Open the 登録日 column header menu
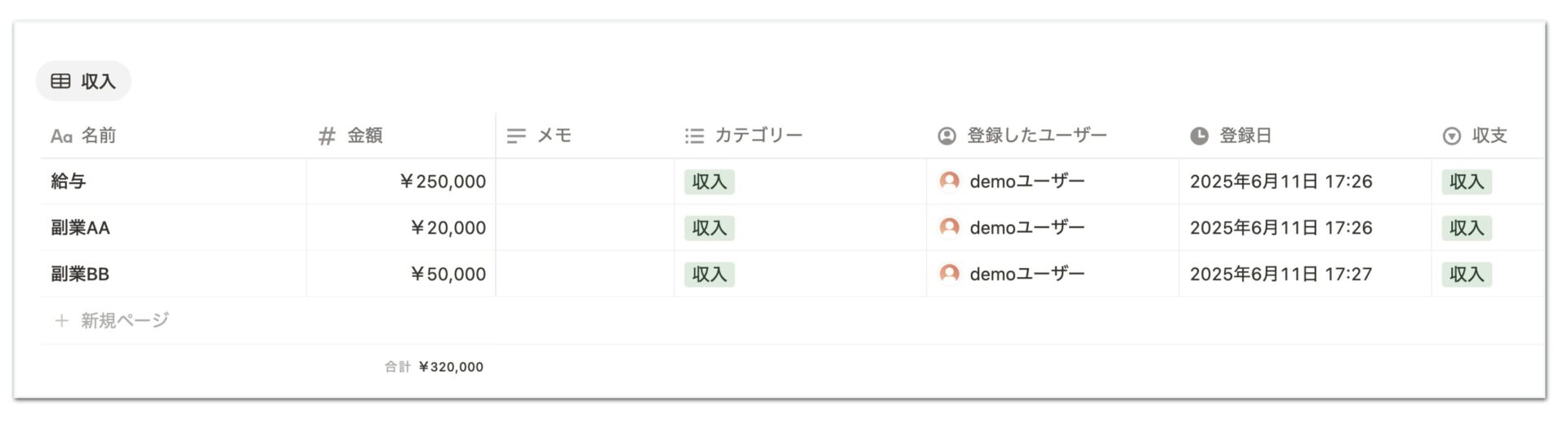 pos(1305,136)
